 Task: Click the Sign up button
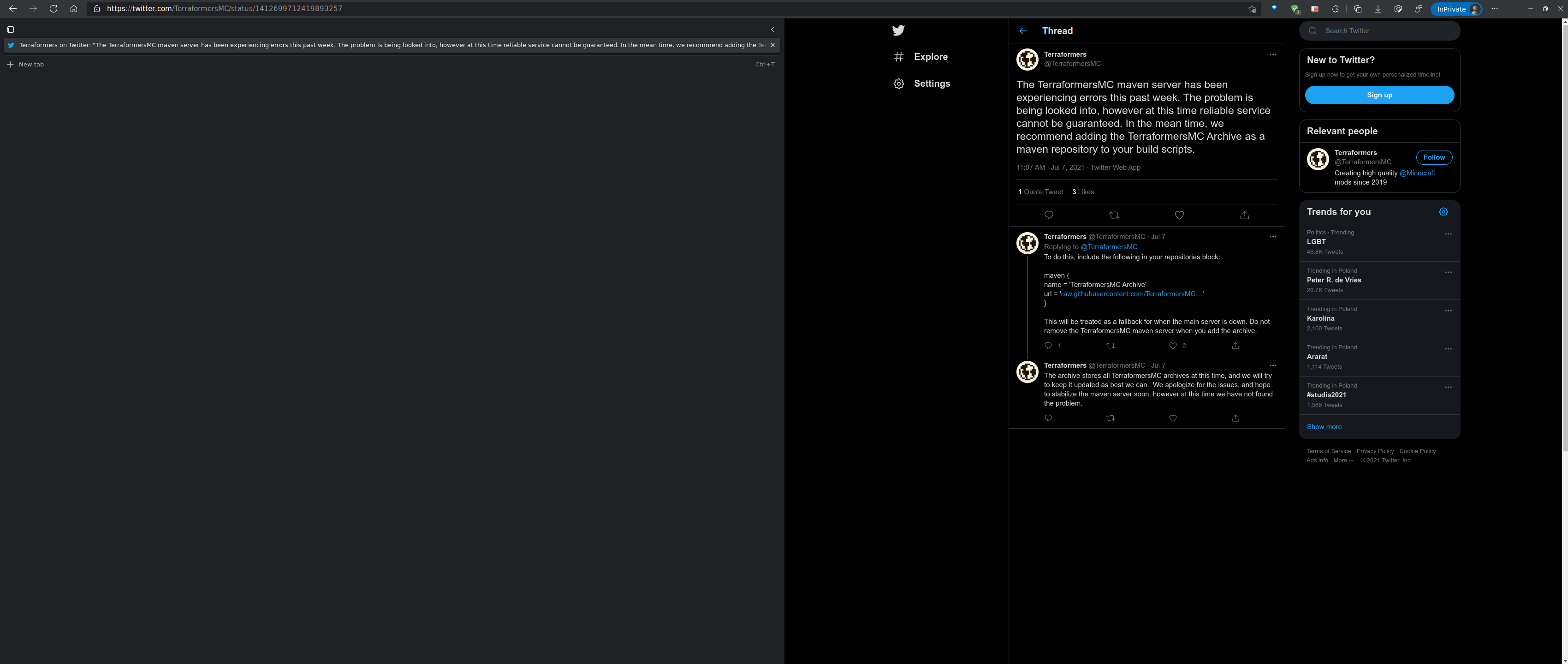[1379, 95]
